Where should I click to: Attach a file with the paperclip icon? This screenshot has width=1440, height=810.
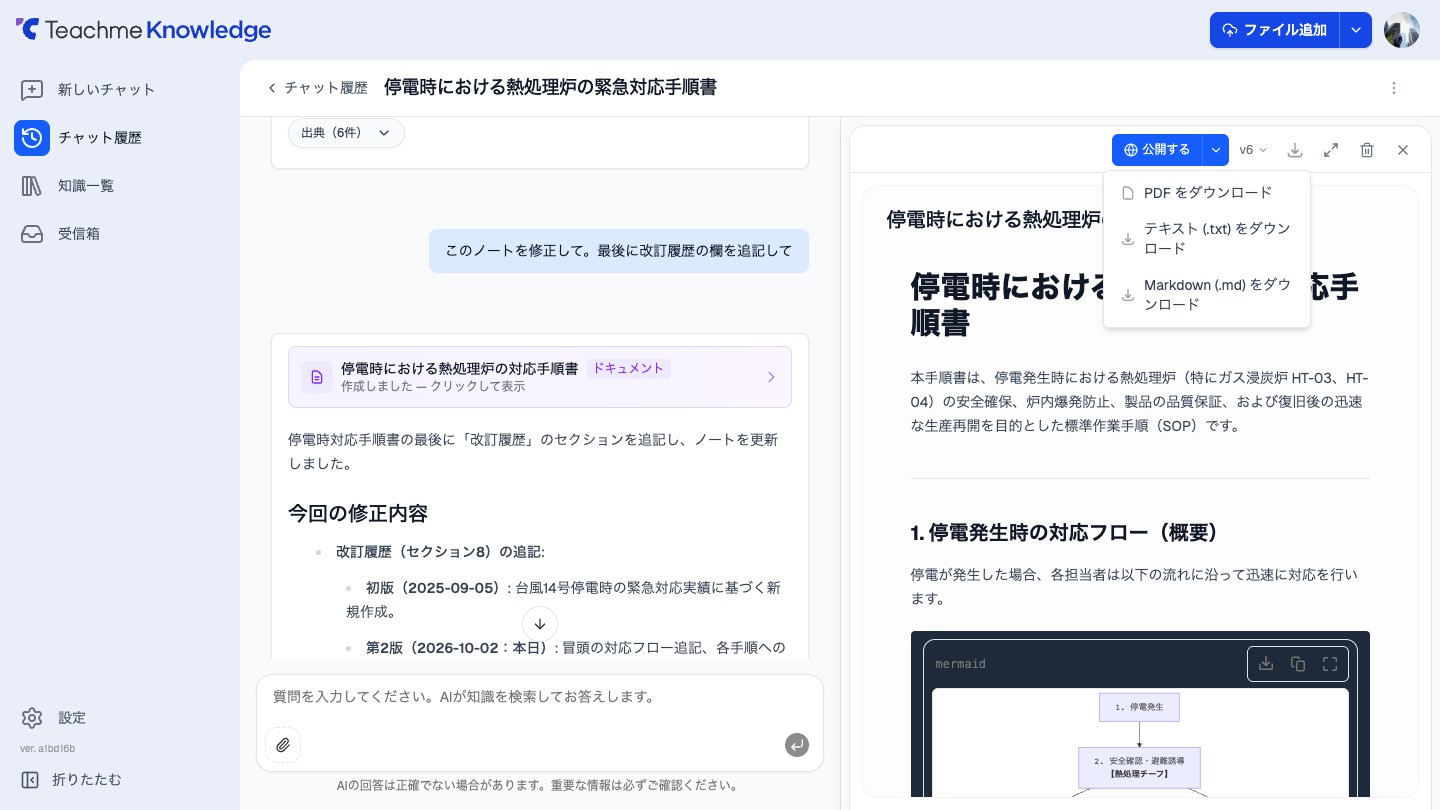click(x=283, y=745)
